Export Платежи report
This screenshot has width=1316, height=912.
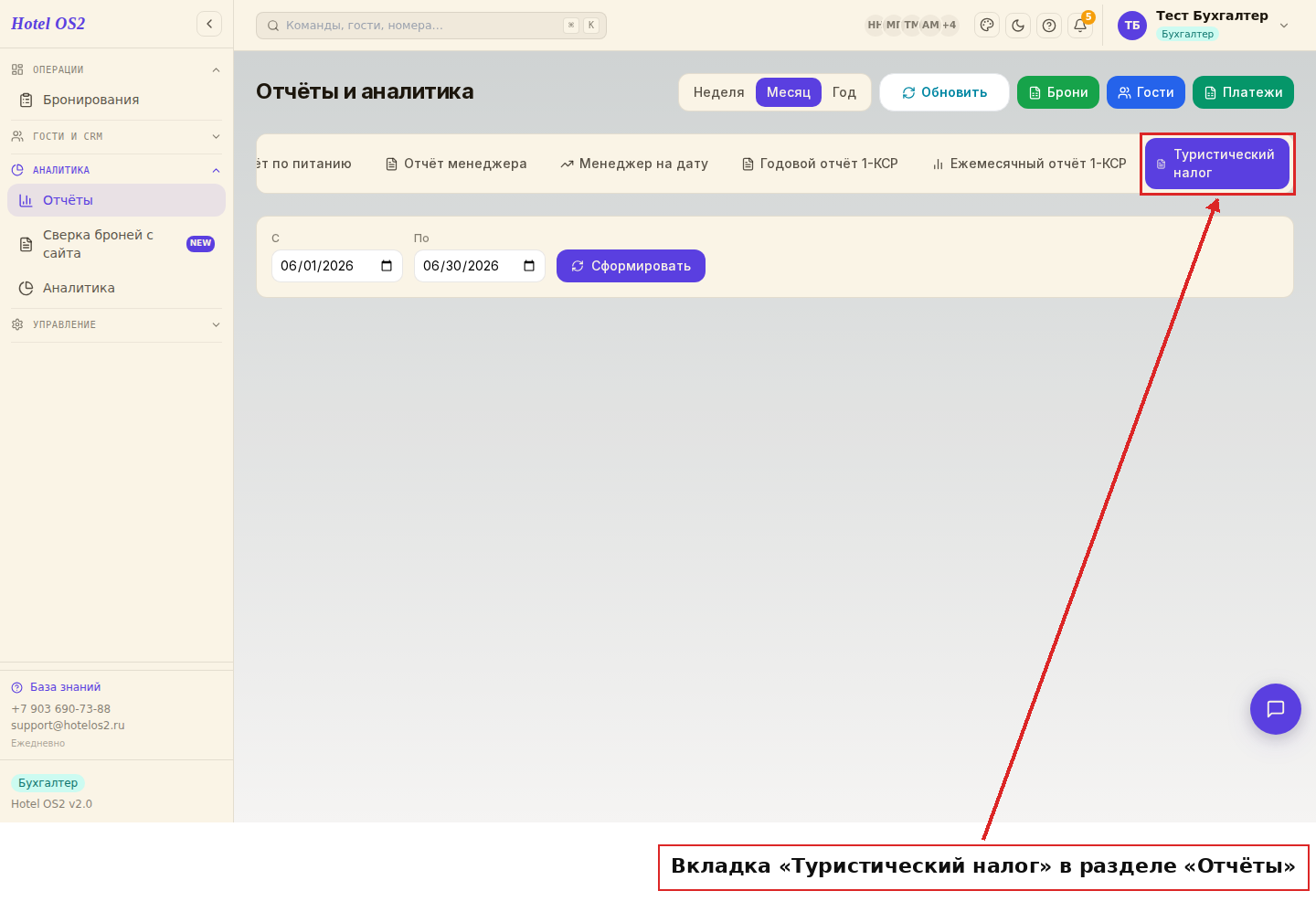pyautogui.click(x=1243, y=92)
